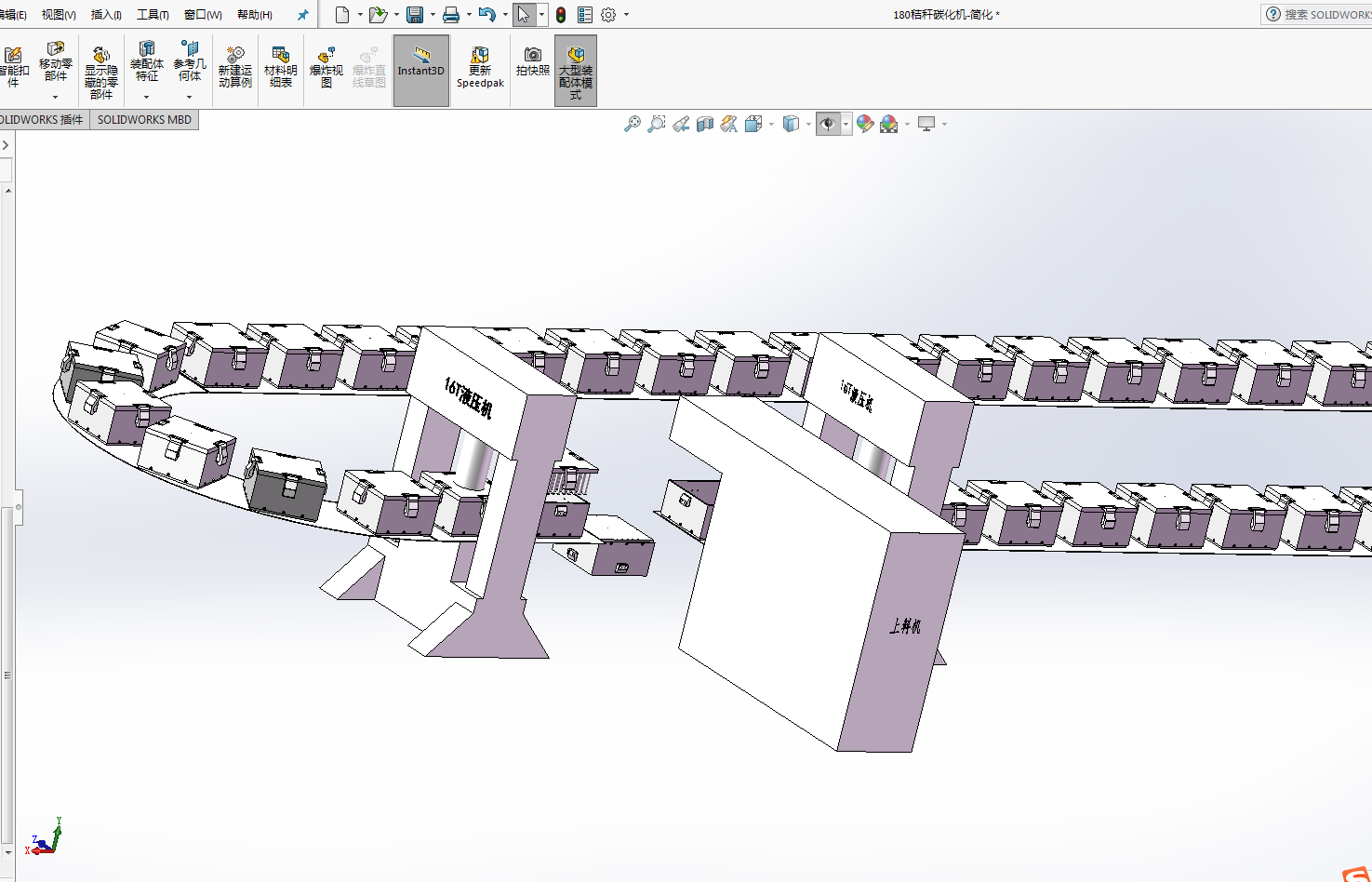Click the Previous View icon
1372x882 pixels.
point(681,124)
